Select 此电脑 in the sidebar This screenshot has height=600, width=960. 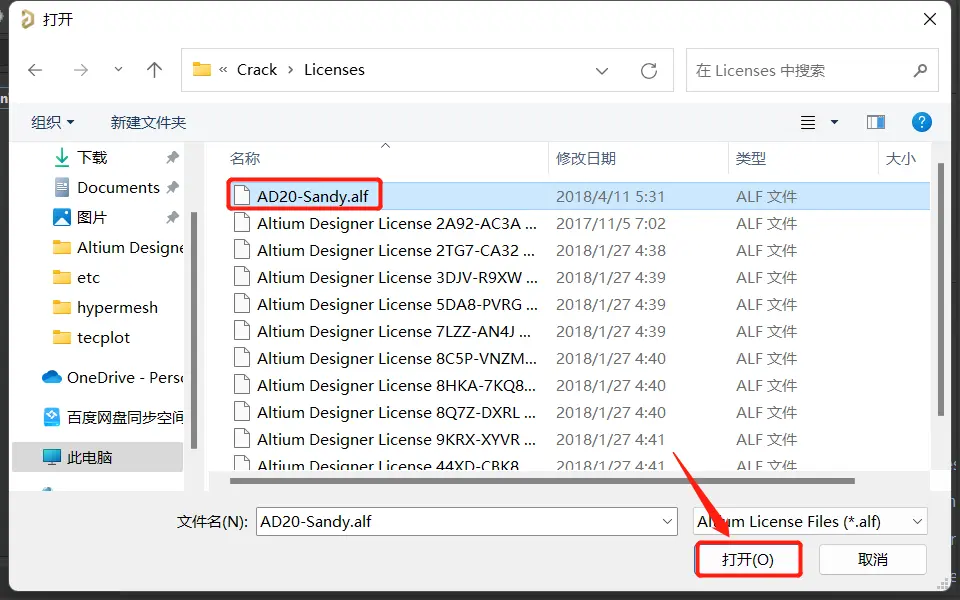coord(97,457)
